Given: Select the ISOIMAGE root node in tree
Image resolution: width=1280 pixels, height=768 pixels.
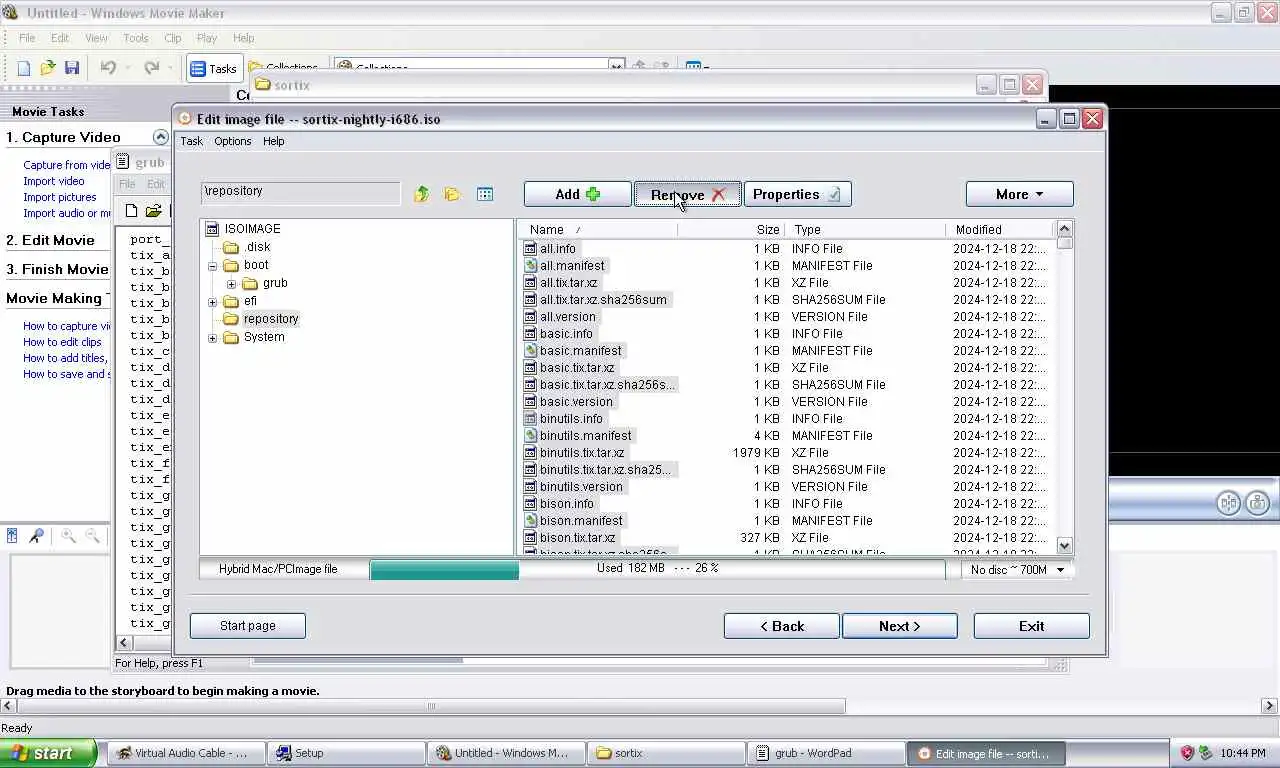Looking at the screenshot, I should [x=252, y=229].
